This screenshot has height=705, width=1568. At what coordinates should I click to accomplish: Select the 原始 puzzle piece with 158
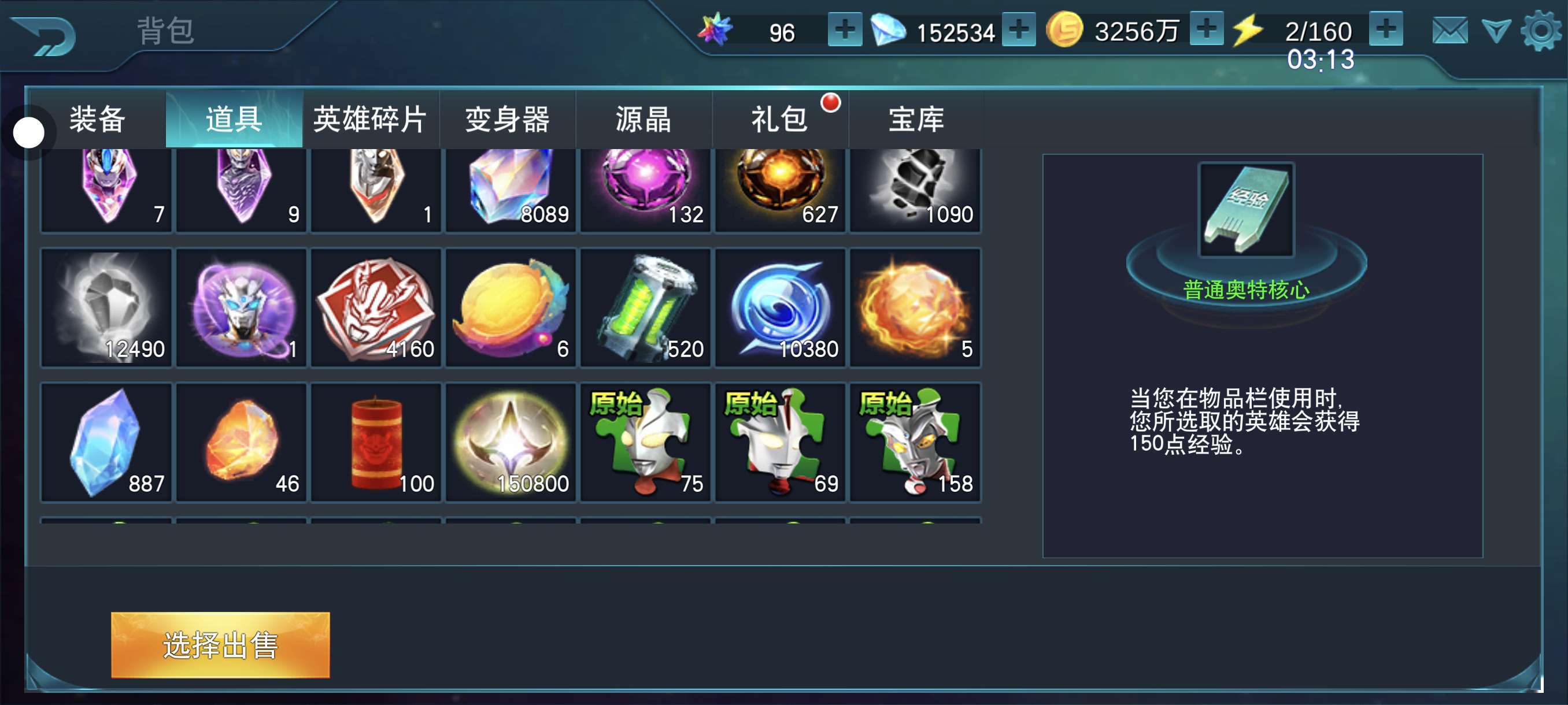pyautogui.click(x=915, y=442)
